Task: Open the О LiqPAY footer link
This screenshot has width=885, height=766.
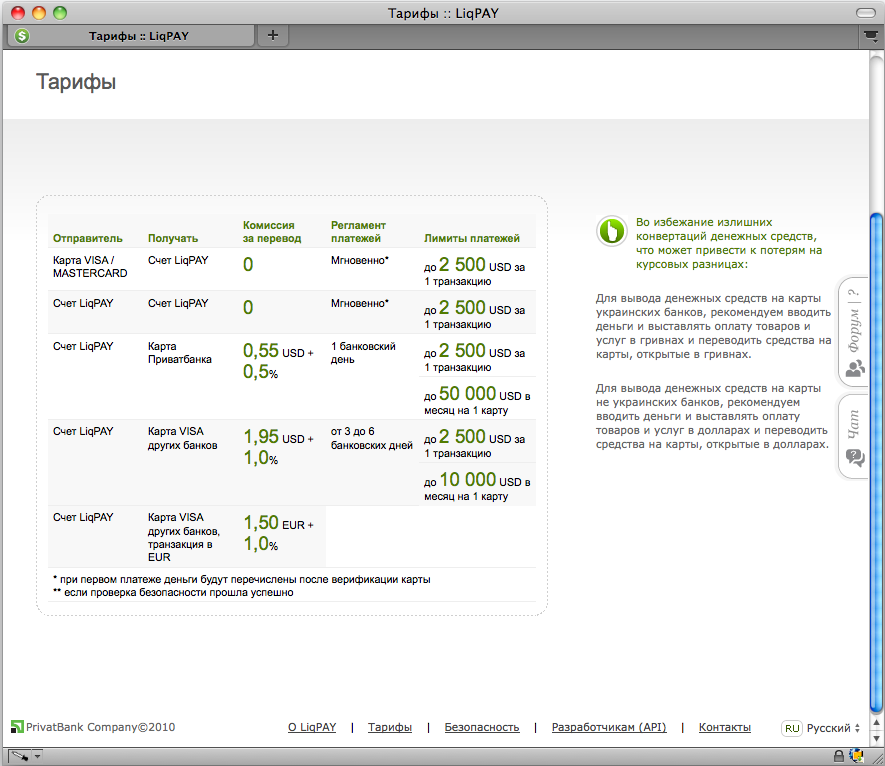Action: tap(312, 728)
